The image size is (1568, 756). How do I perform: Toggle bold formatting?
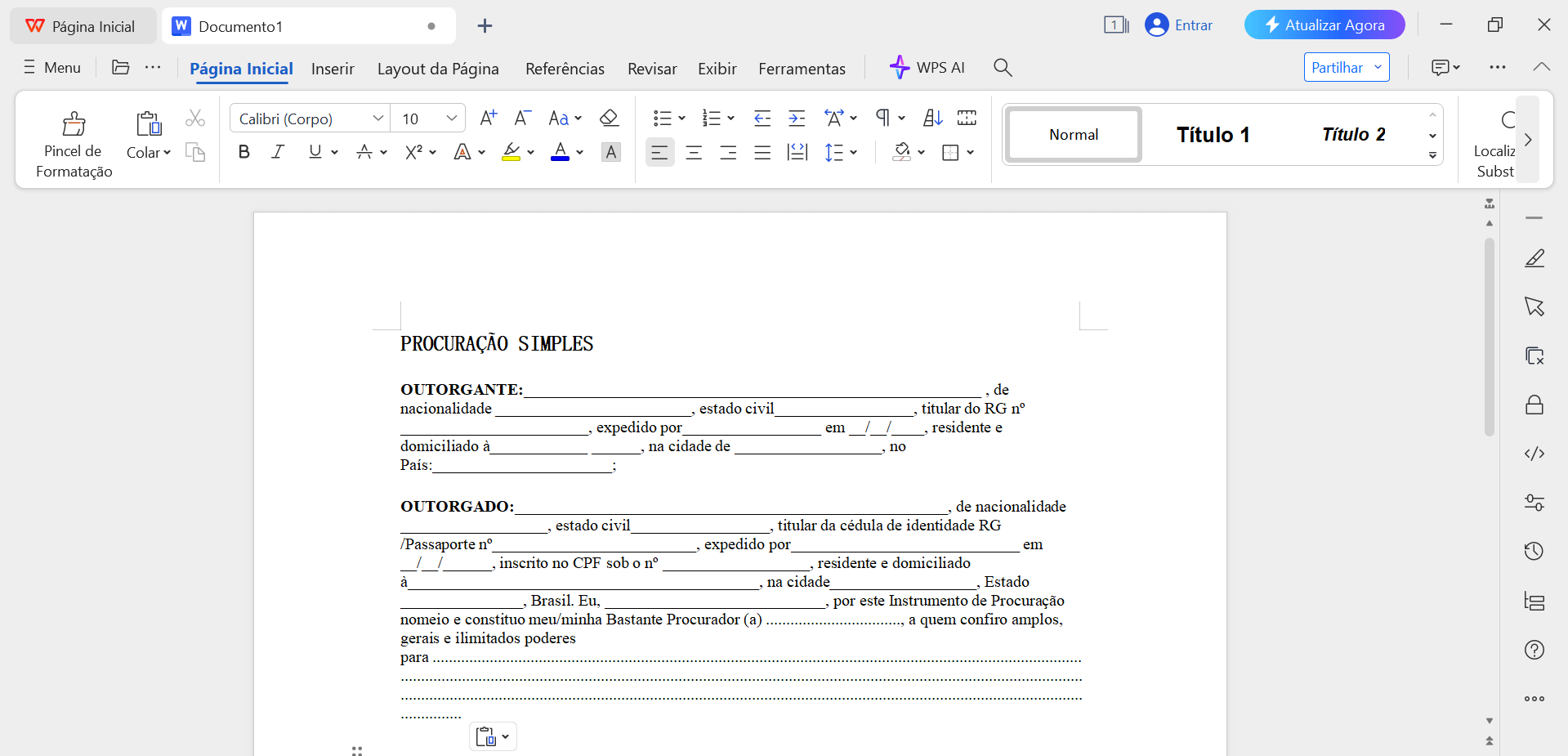coord(243,152)
